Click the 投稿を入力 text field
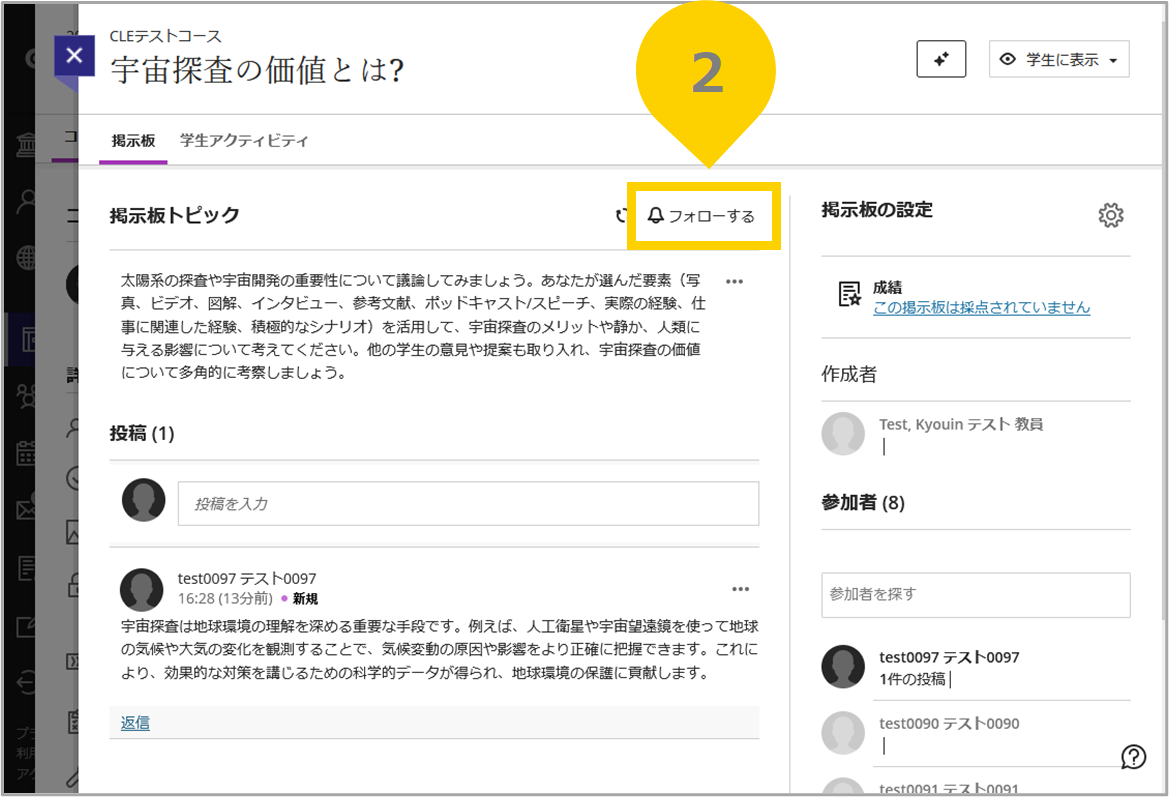This screenshot has height=797, width=1169. [x=468, y=503]
